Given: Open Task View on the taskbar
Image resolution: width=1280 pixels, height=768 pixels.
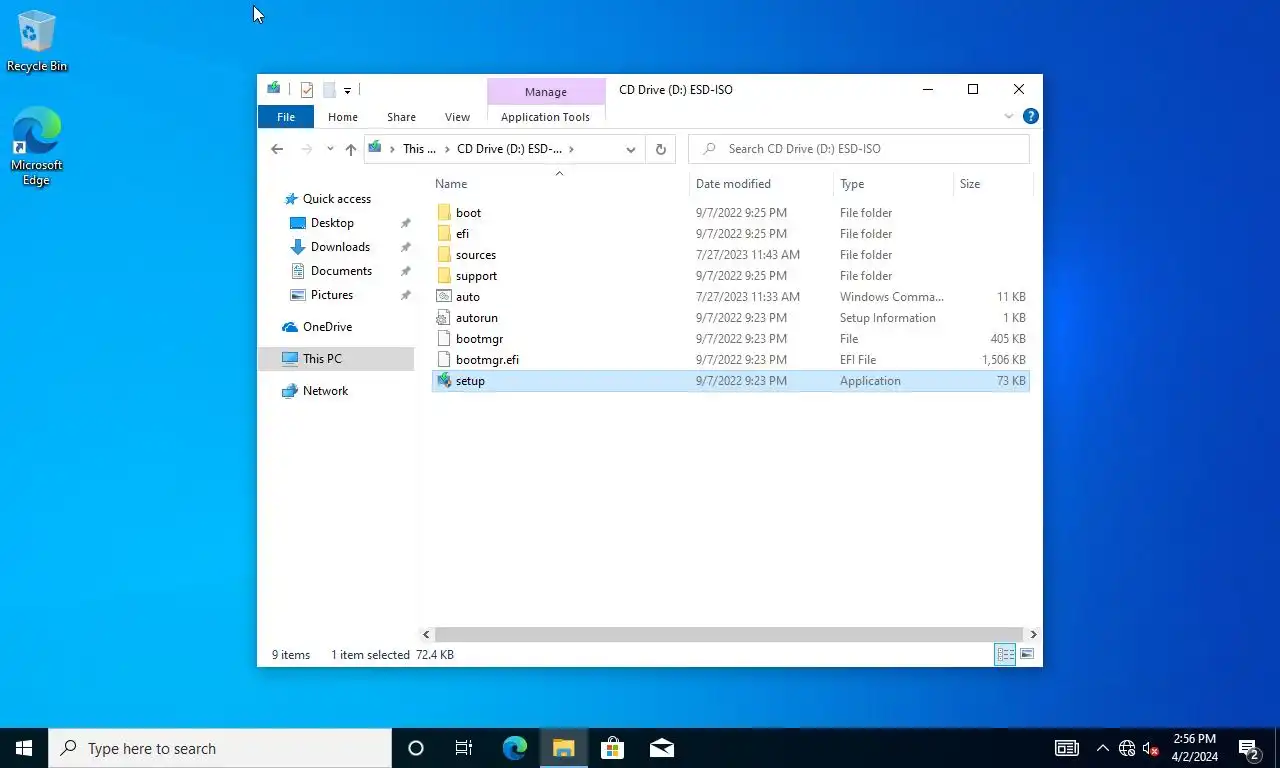Looking at the screenshot, I should coord(464,748).
